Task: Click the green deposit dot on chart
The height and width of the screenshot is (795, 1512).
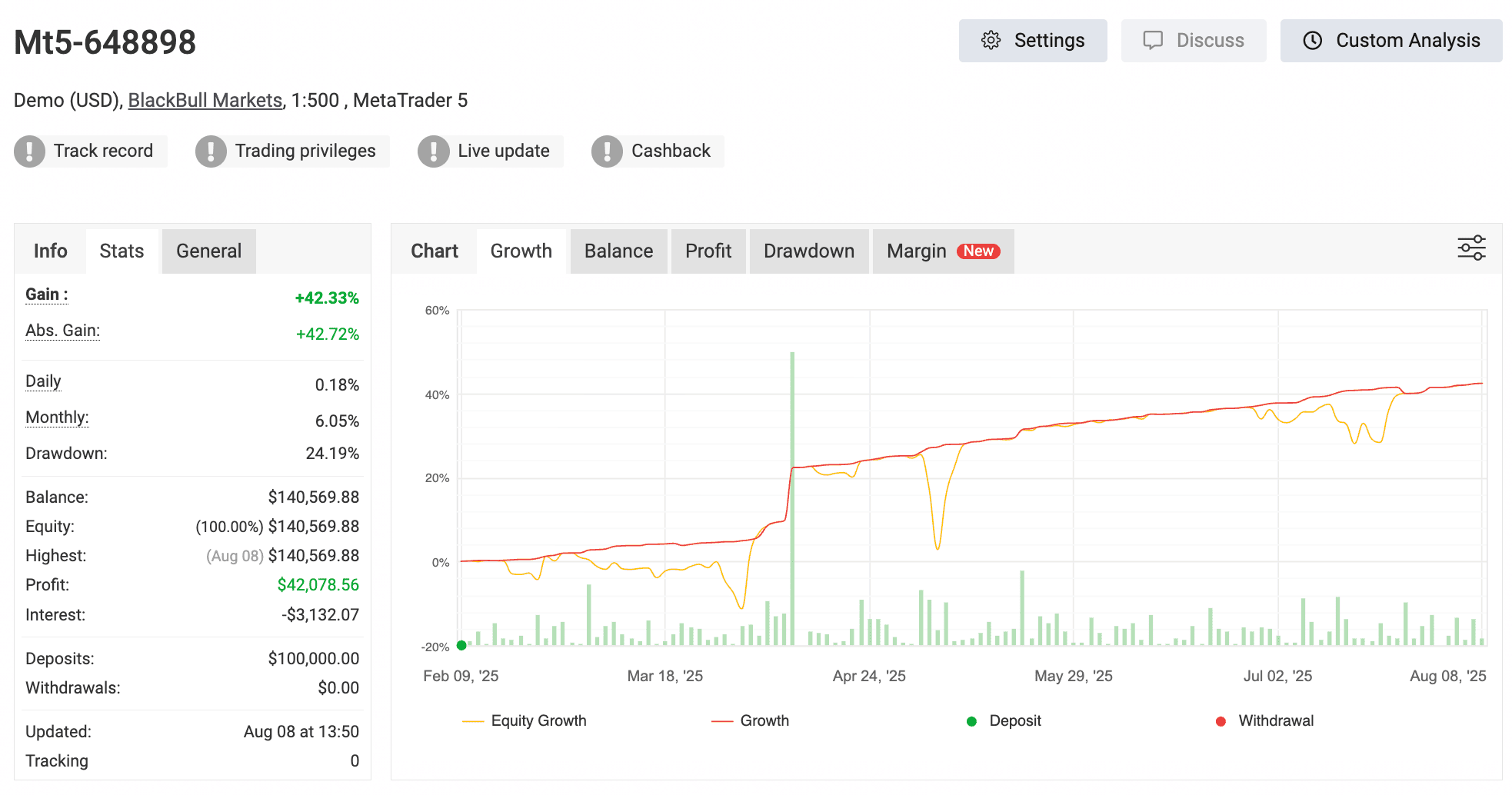Action: coord(461,645)
